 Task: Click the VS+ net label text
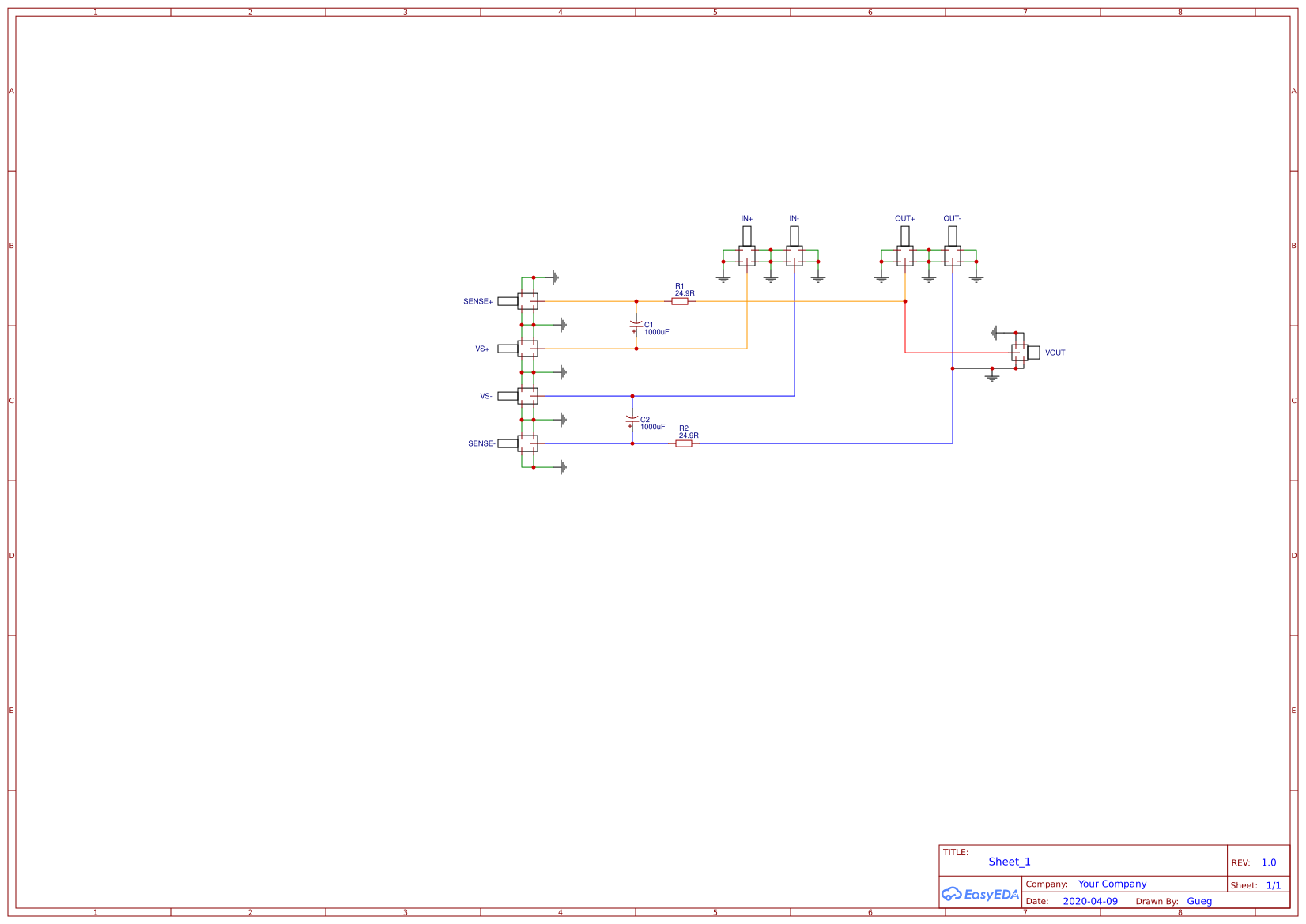click(x=481, y=348)
